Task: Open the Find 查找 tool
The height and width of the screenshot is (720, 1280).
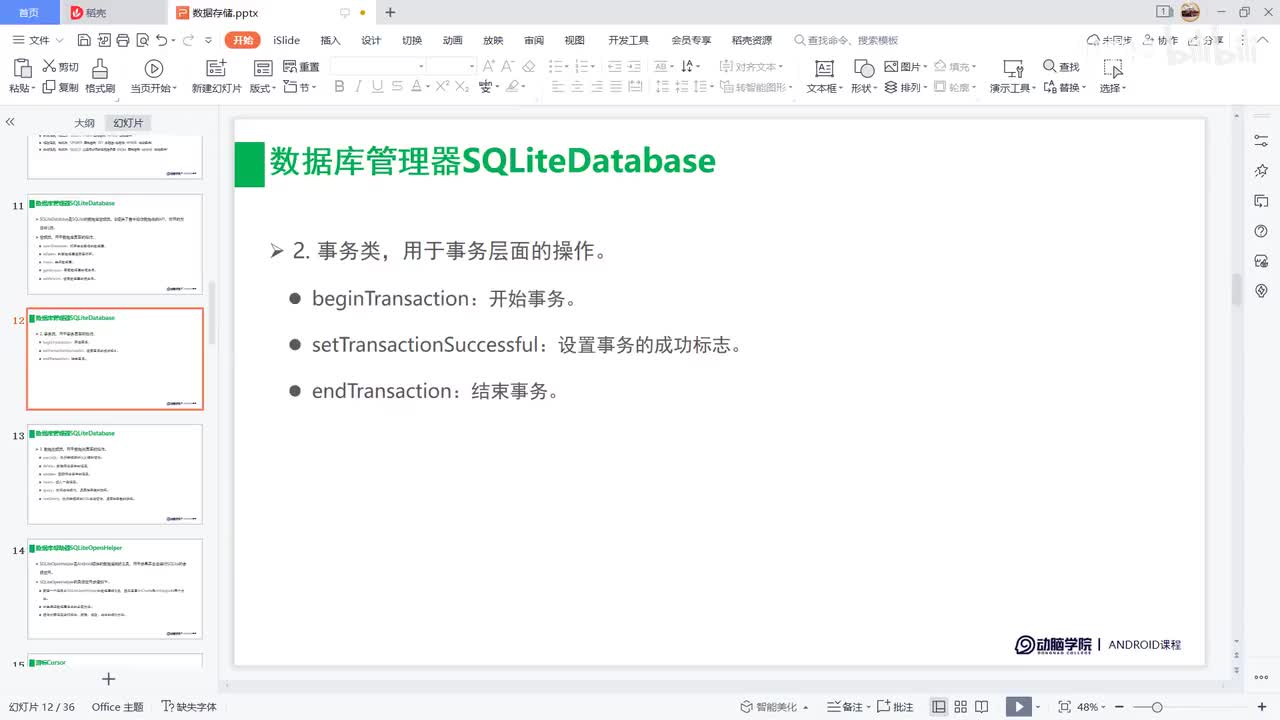Action: [1061, 67]
